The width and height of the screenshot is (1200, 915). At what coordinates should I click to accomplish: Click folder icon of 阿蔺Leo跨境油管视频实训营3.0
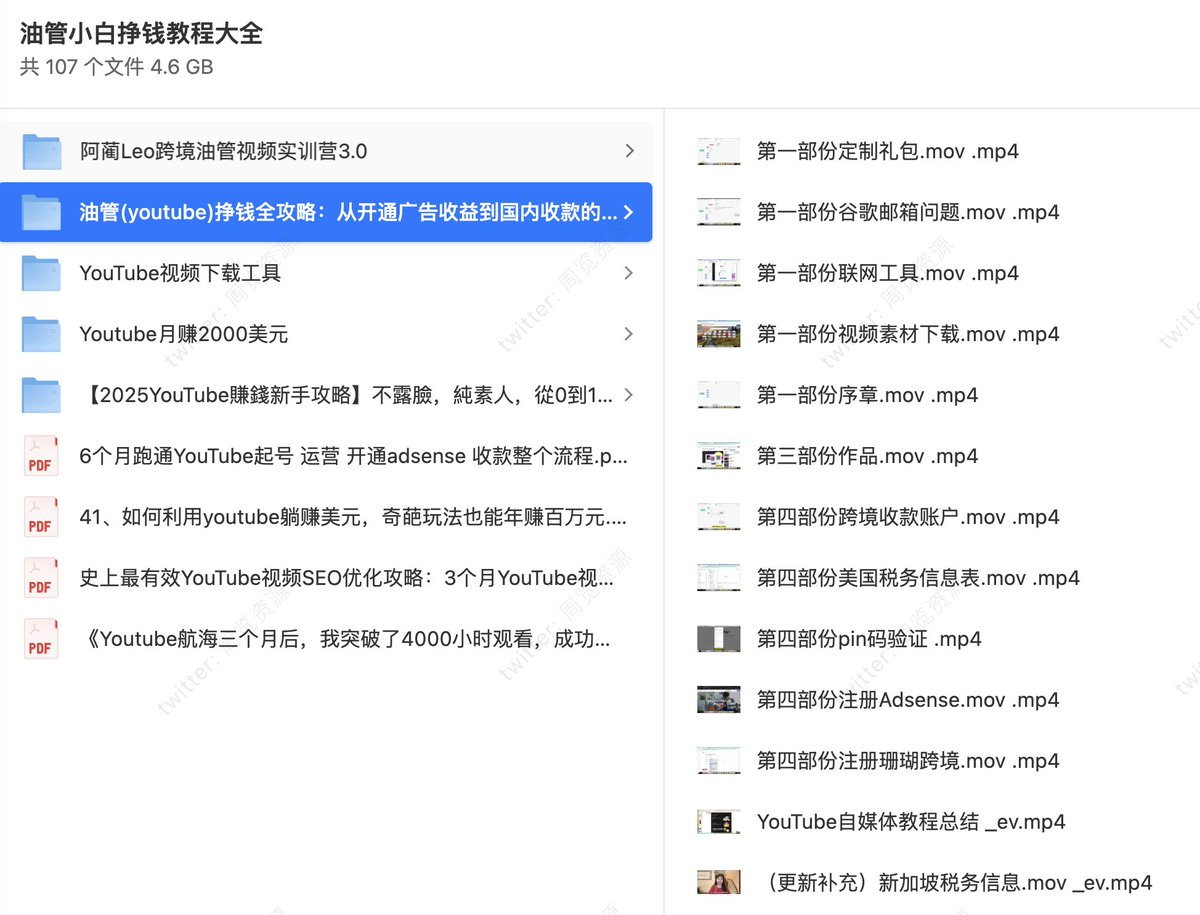[x=42, y=151]
